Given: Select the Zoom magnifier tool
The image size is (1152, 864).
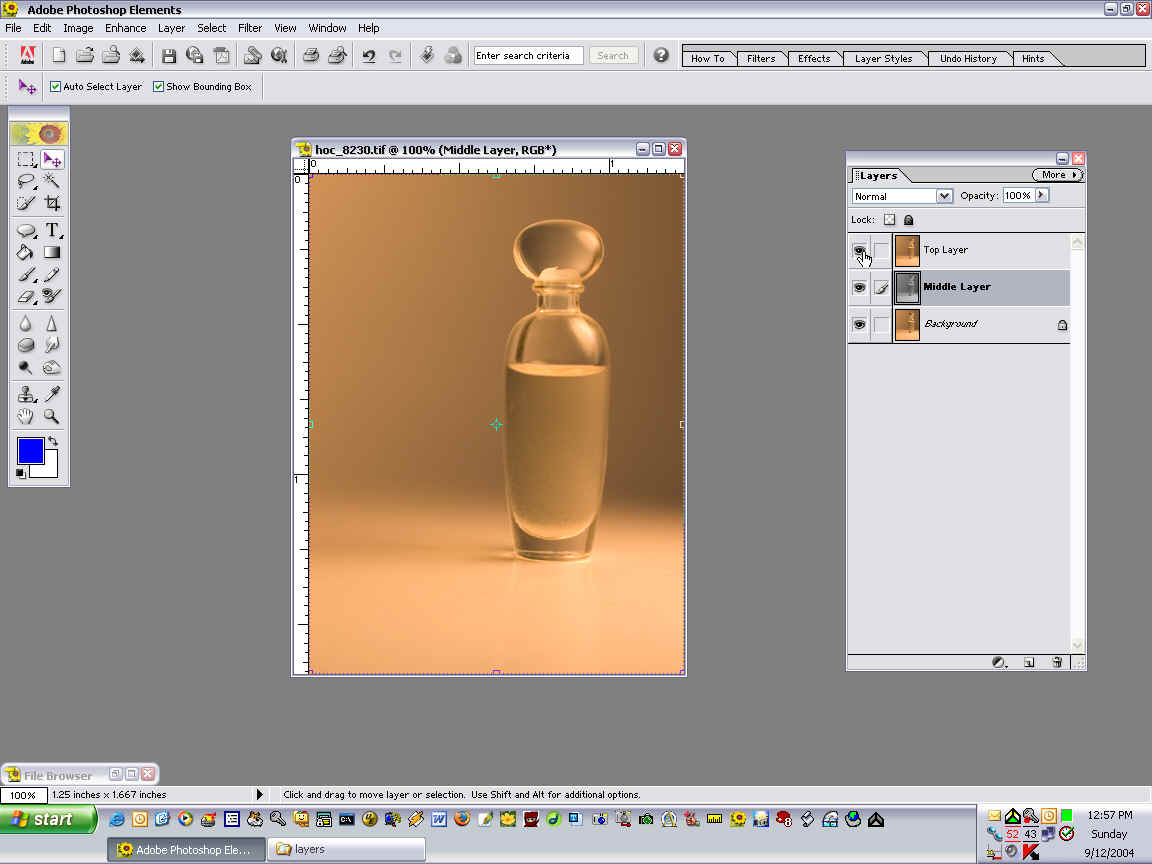Looking at the screenshot, I should 52,416.
